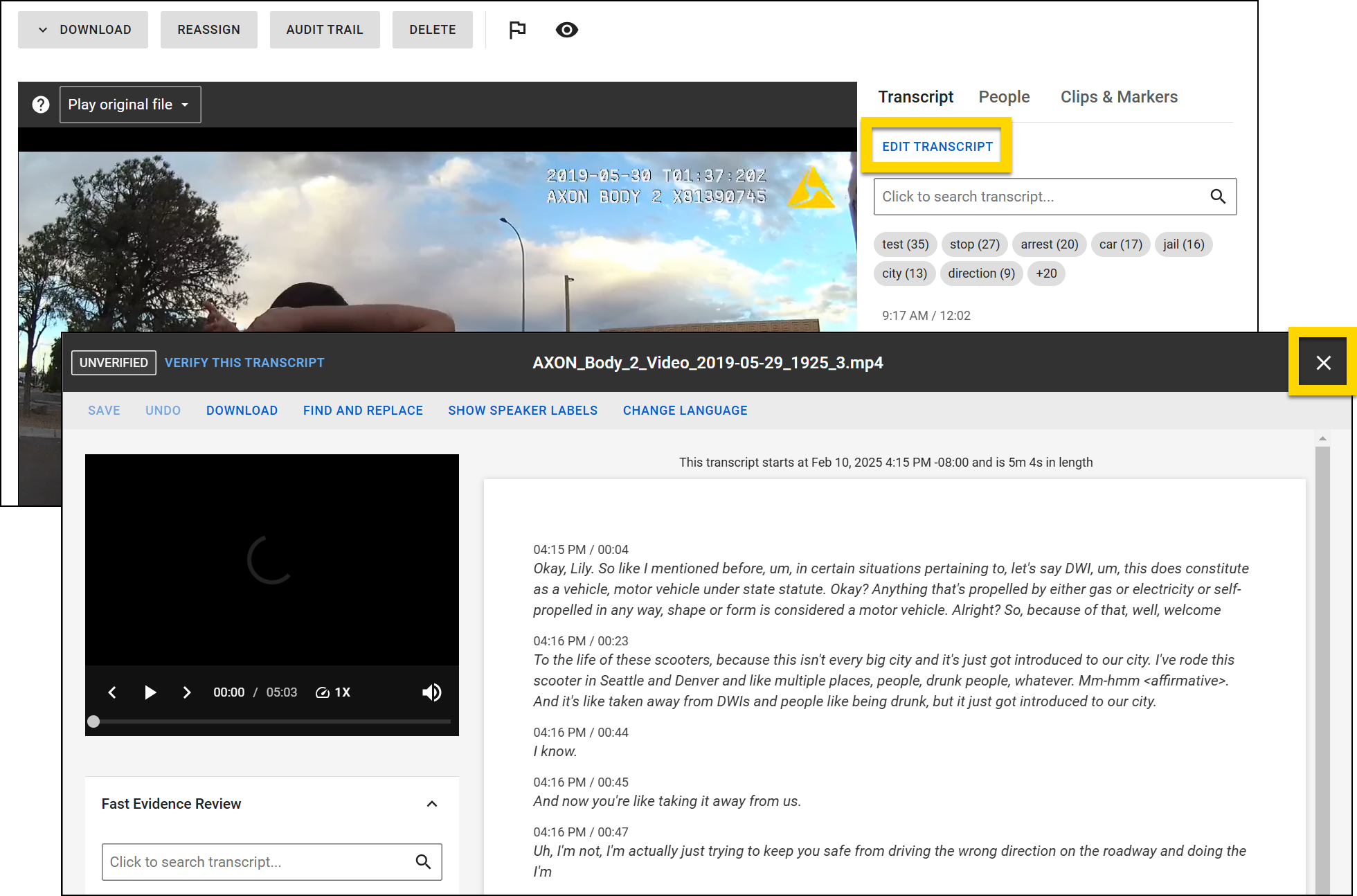Select the arrest (20) keyword chip
This screenshot has width=1357, height=896.
(1049, 244)
